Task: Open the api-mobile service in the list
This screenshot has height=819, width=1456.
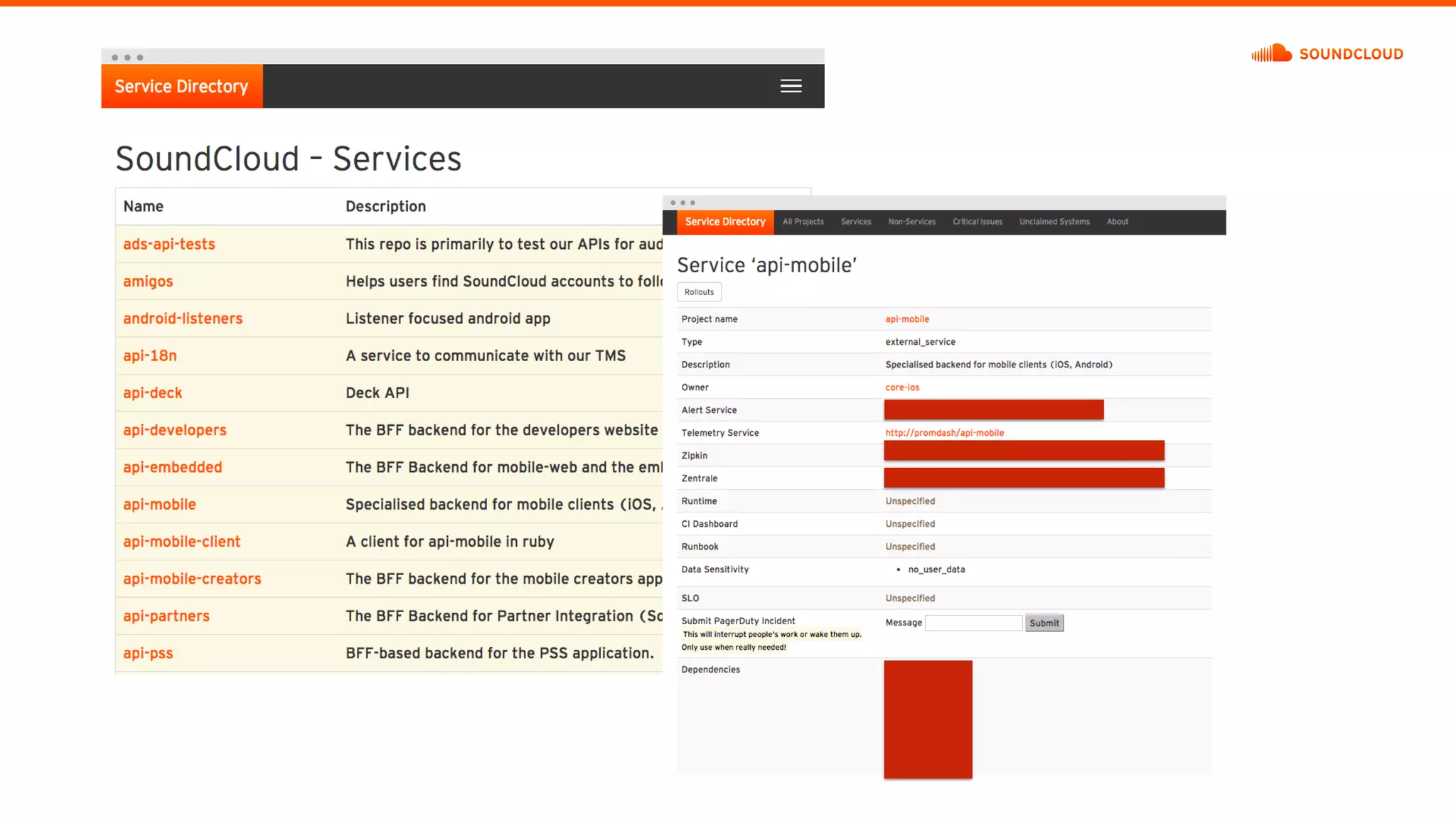Action: click(x=159, y=504)
